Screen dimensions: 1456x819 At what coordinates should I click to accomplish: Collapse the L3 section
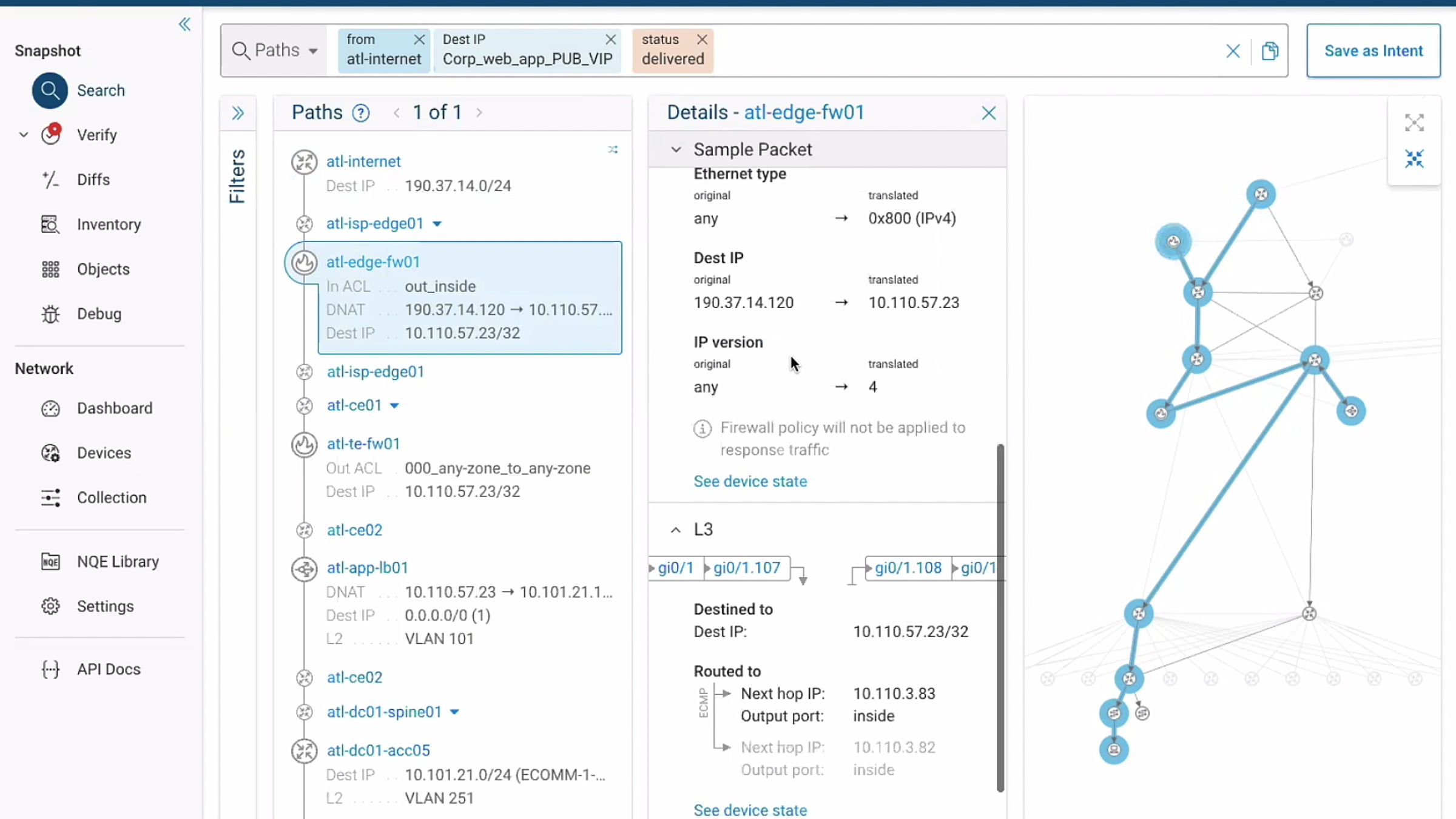pos(675,530)
